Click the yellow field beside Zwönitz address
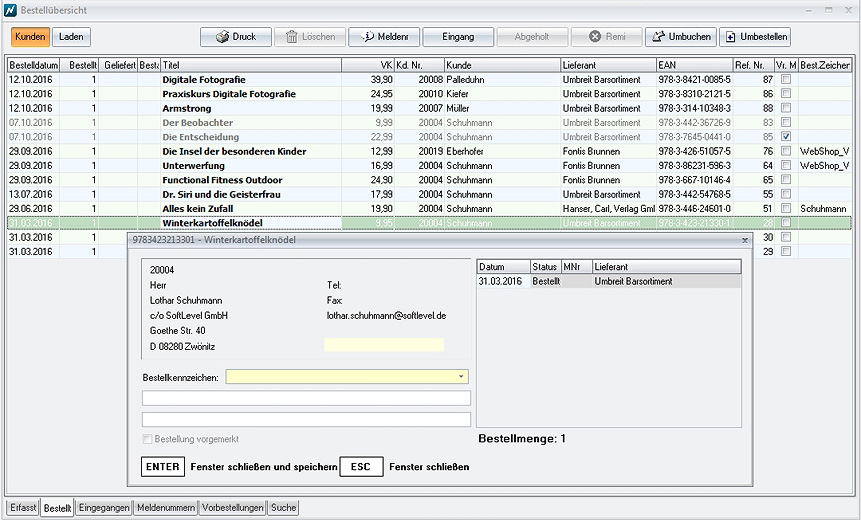 click(x=383, y=345)
